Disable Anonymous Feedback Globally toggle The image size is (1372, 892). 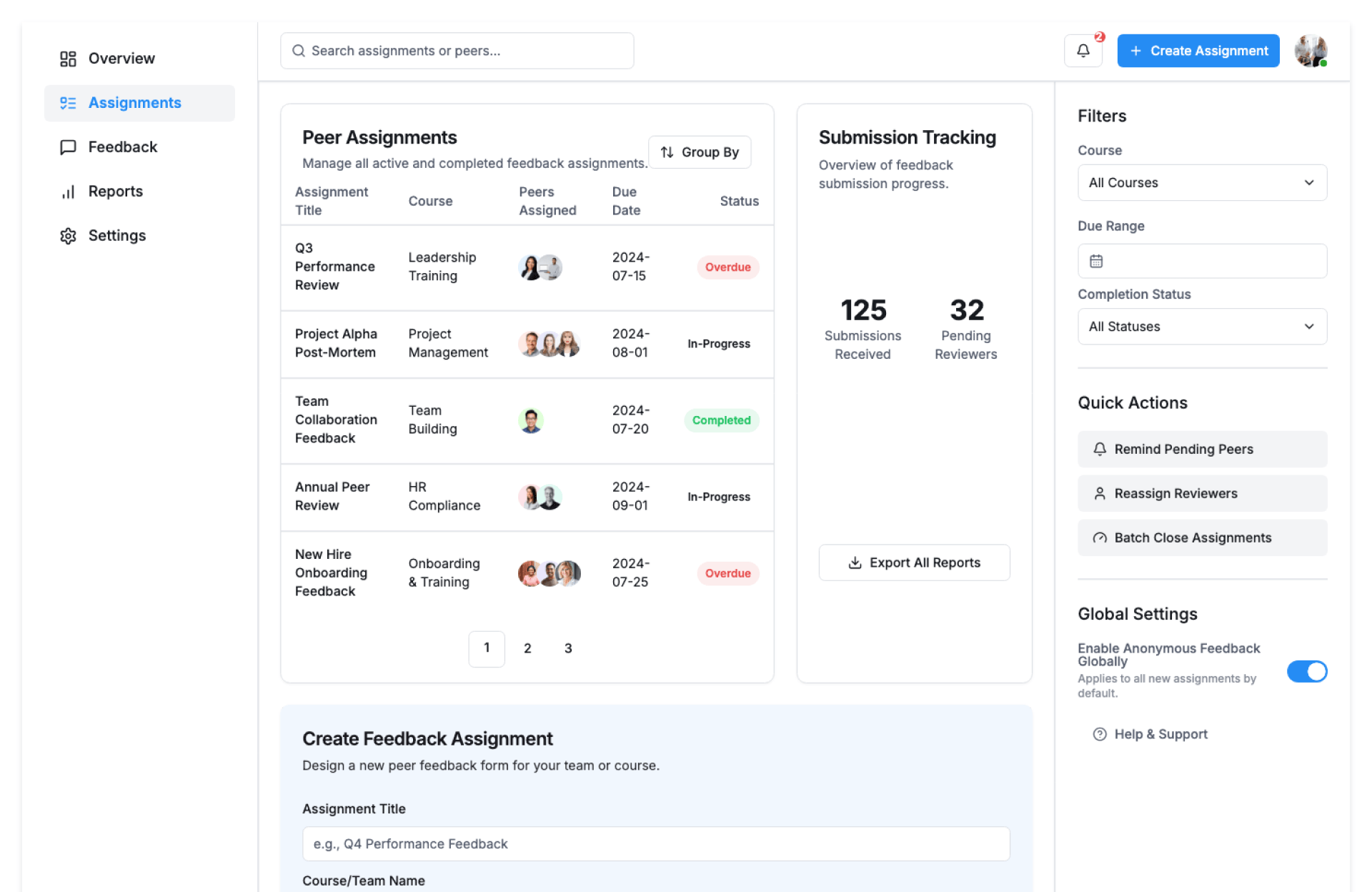(x=1306, y=671)
